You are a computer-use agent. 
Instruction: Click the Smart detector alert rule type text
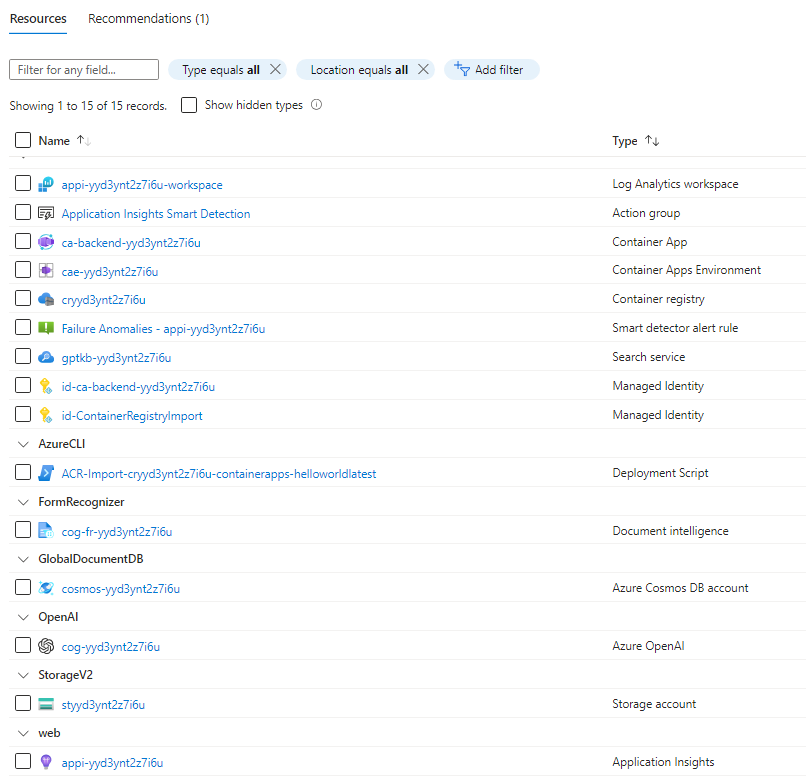click(675, 328)
